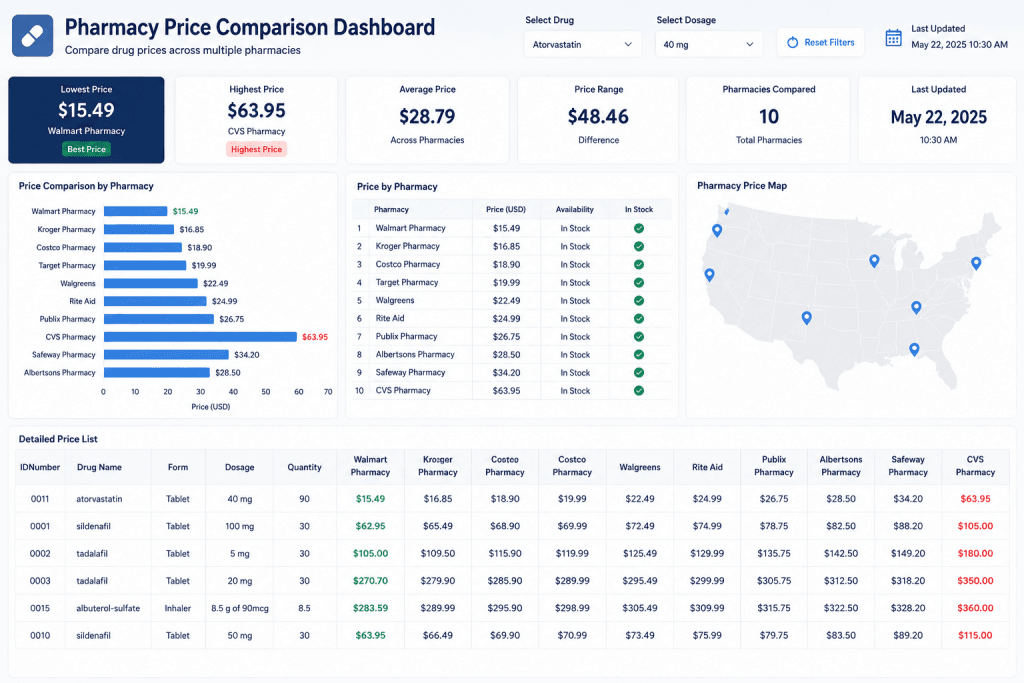Open the Select Drug Atorvastatin dropdown
Screen dimensions: 1024x683
pyautogui.click(x=582, y=44)
